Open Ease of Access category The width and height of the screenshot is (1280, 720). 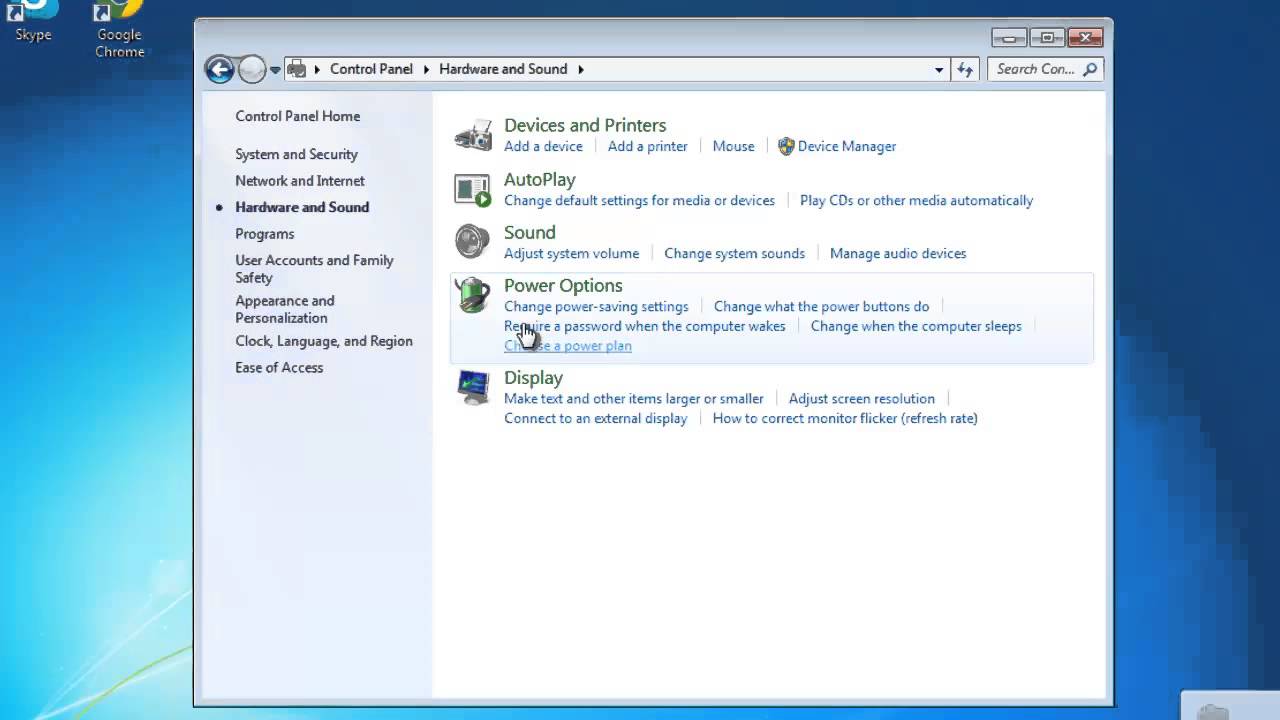coord(279,368)
